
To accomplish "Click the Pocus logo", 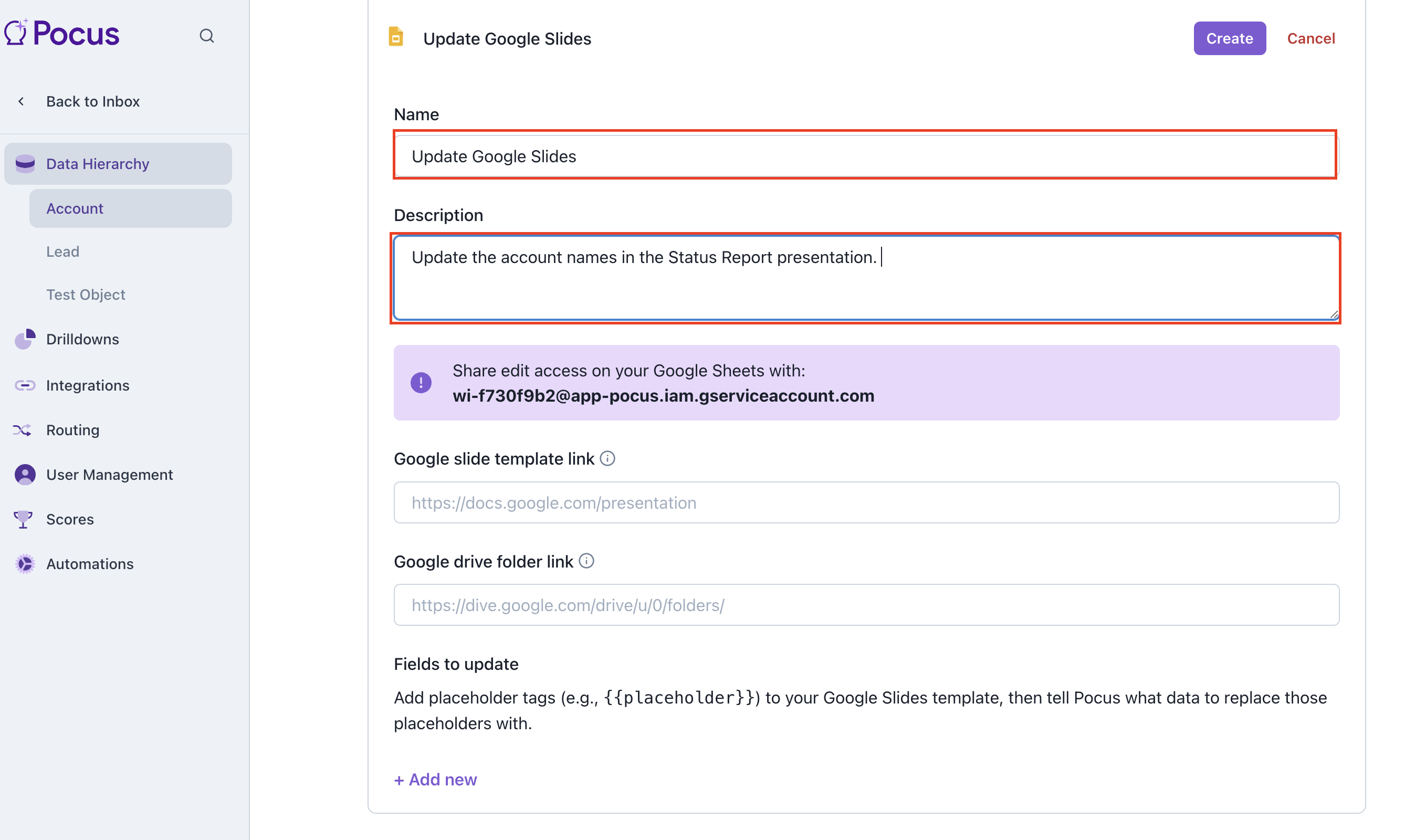I will [x=62, y=33].
